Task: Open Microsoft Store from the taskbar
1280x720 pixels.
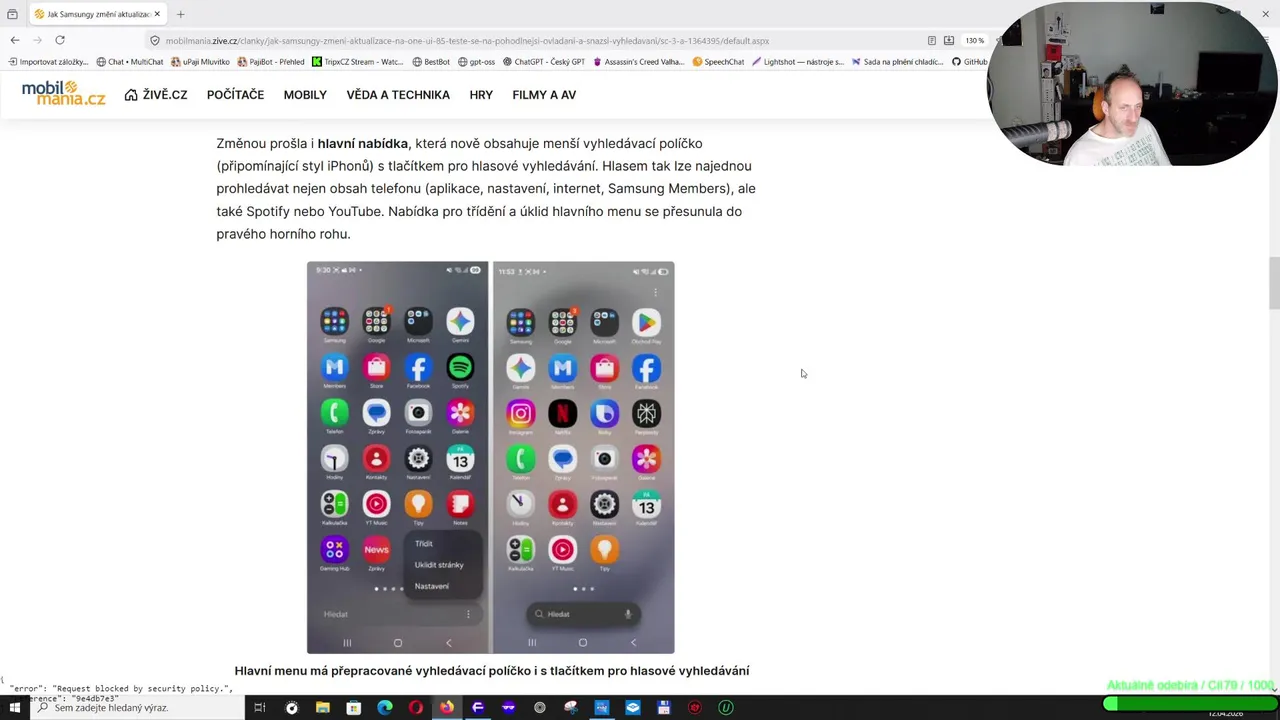Action: [x=353, y=707]
